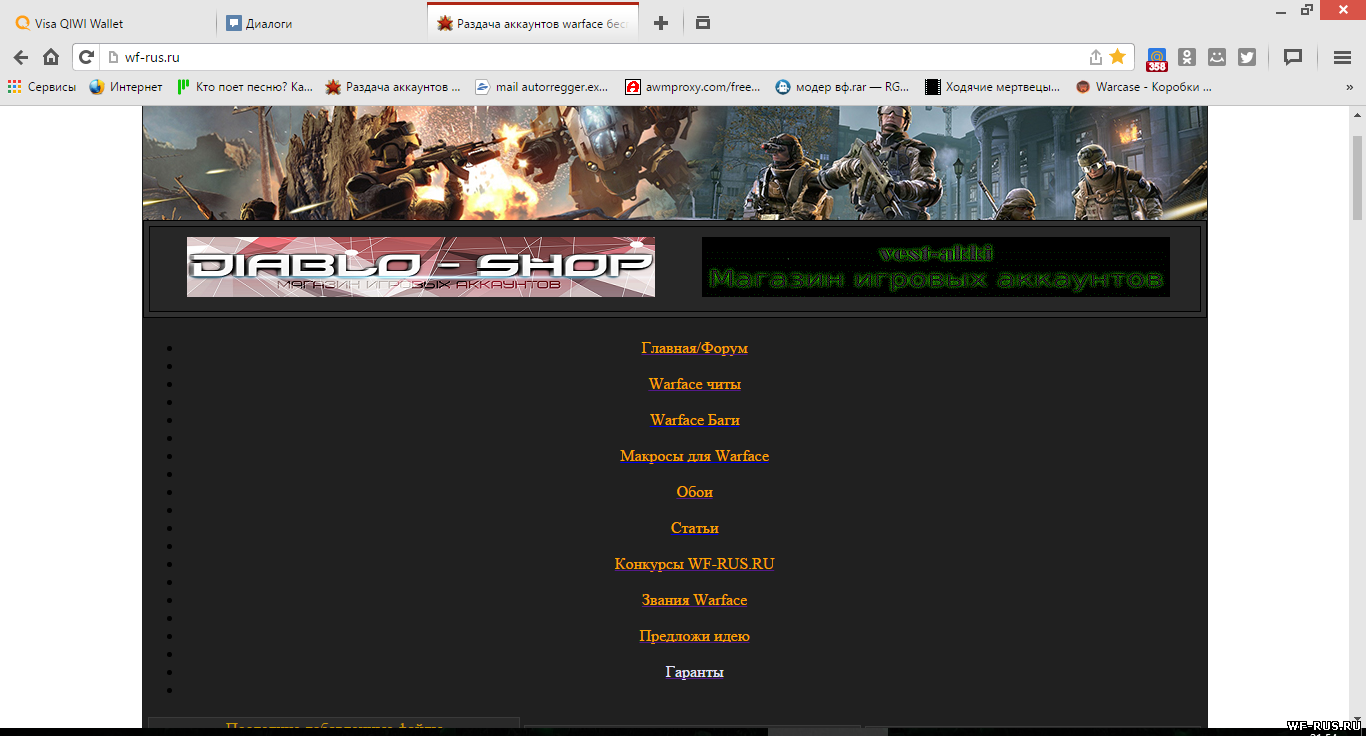Open the Warface Баги link

pos(694,420)
